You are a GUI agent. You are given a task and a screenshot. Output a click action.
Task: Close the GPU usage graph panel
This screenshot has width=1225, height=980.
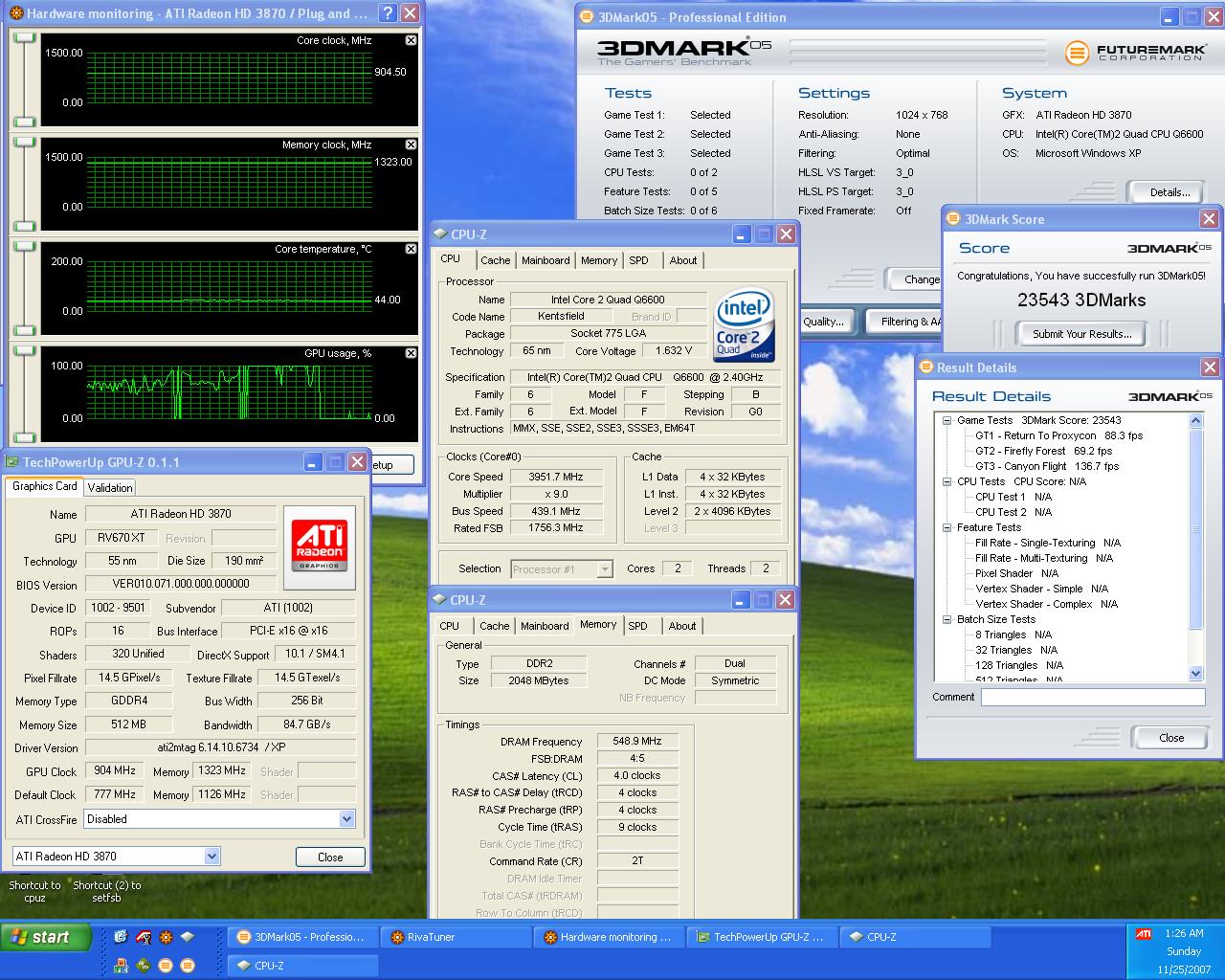point(411,353)
